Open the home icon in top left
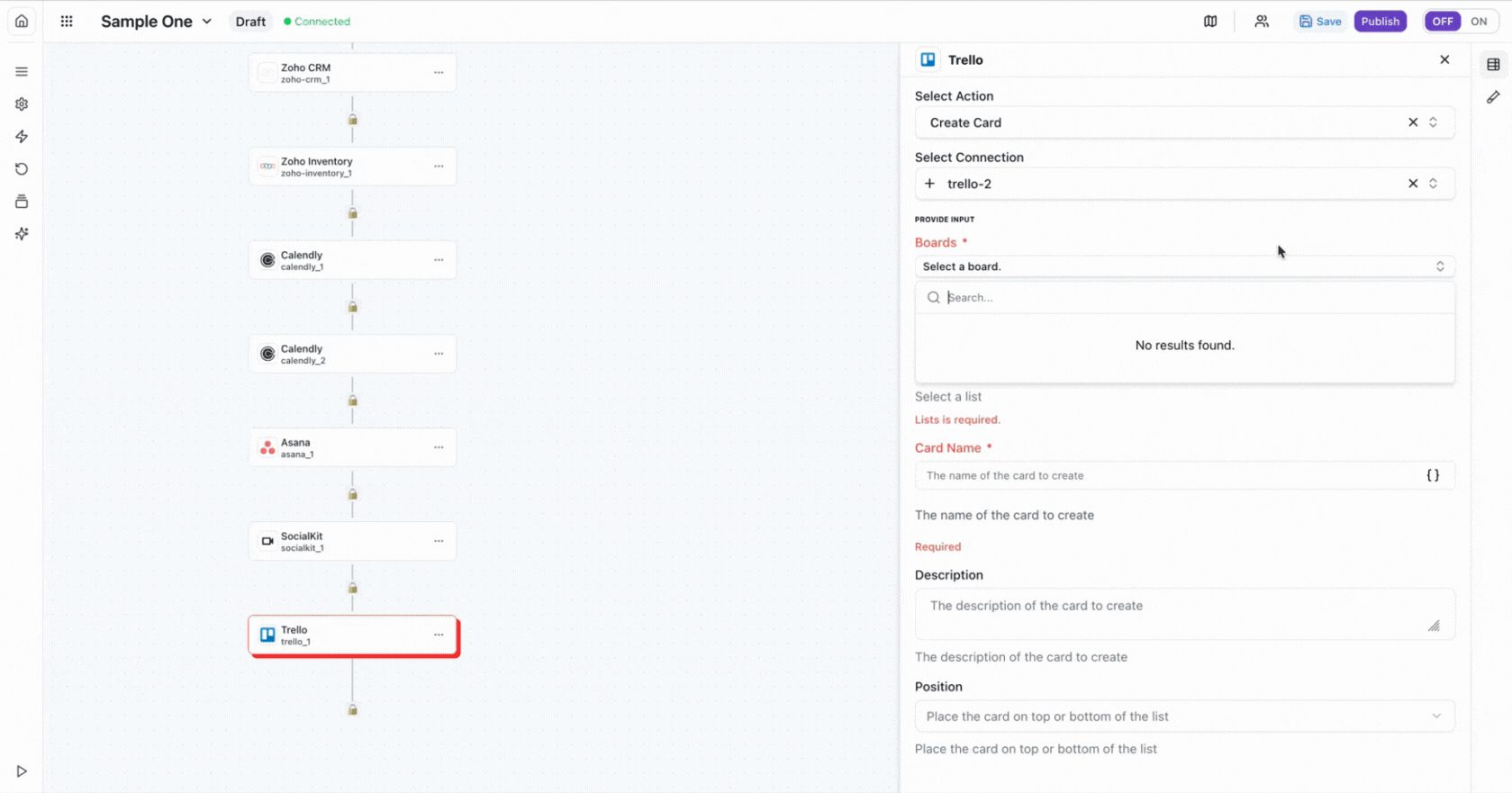This screenshot has width=1512, height=793. click(x=22, y=21)
